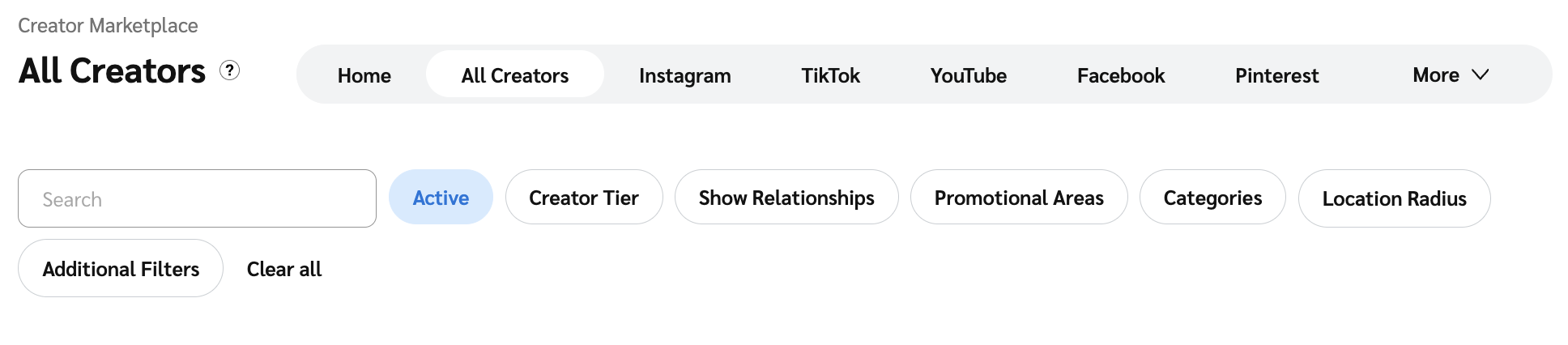
Task: Toggle the Show Relationships filter
Action: 786,198
